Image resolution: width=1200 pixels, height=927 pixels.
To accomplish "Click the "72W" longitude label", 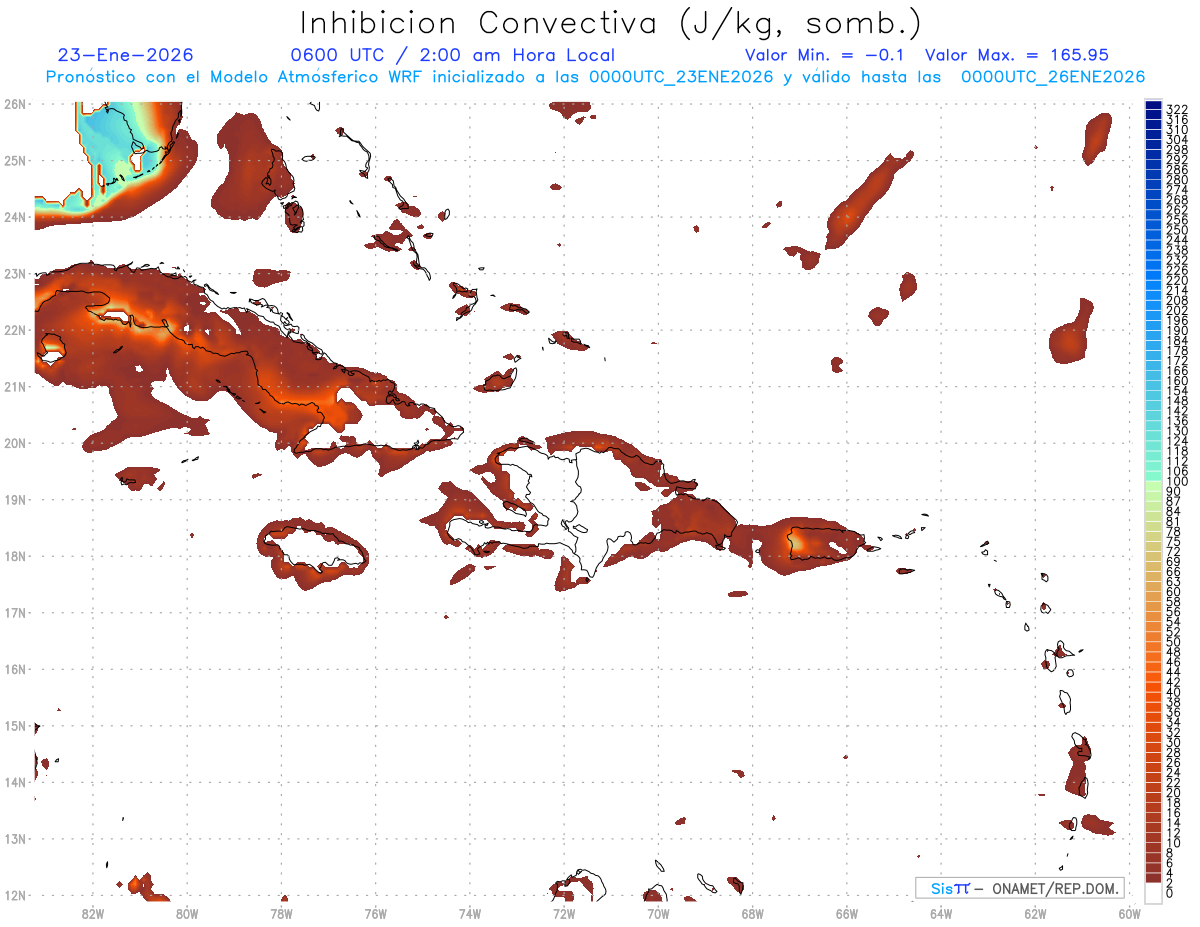I will (x=564, y=913).
